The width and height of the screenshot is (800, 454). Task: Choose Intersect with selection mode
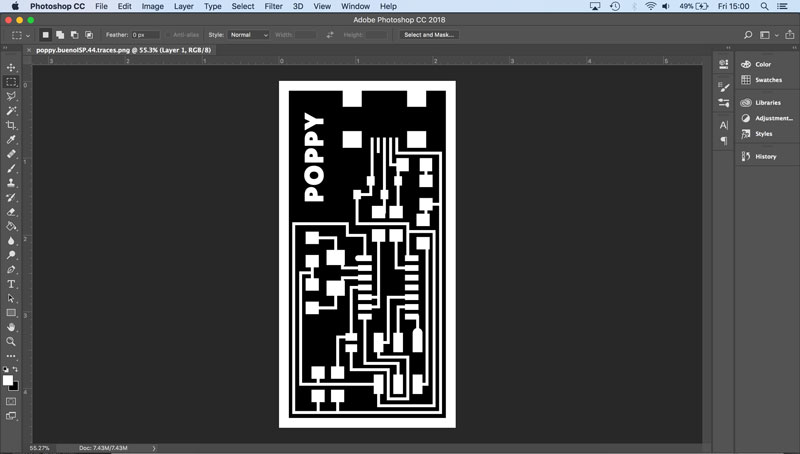pos(89,35)
